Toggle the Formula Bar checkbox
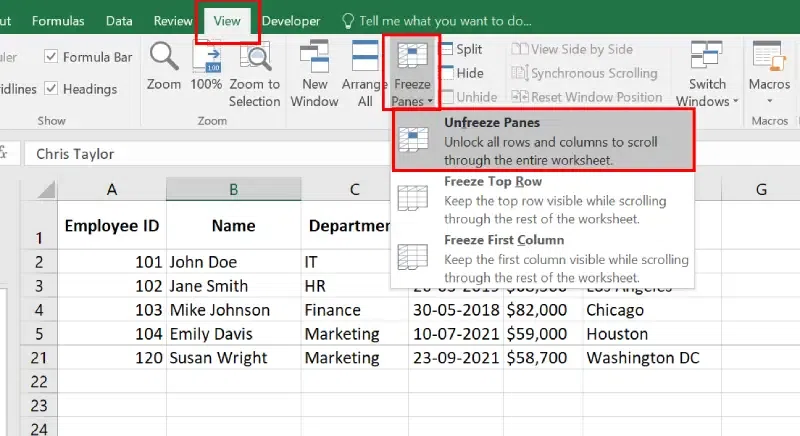The height and width of the screenshot is (436, 800). [52, 57]
